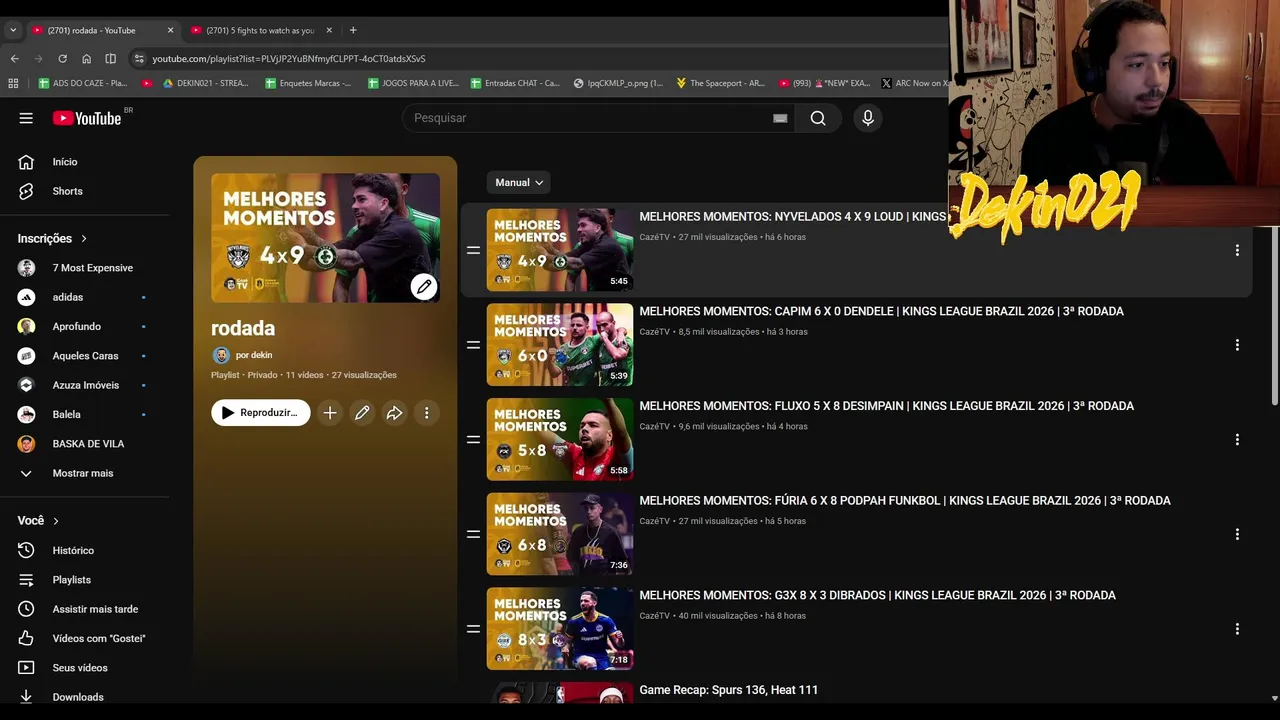Click the browser reload button
The image size is (1280, 720).
coord(62,58)
